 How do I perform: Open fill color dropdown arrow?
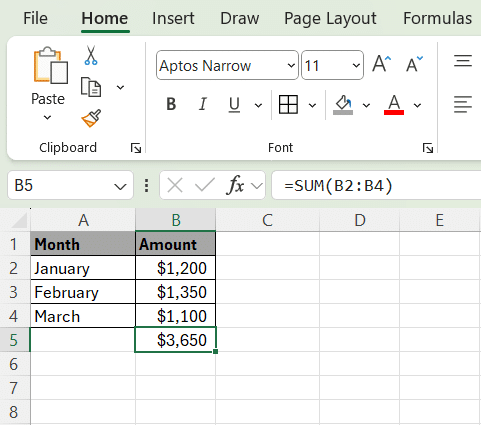click(366, 105)
